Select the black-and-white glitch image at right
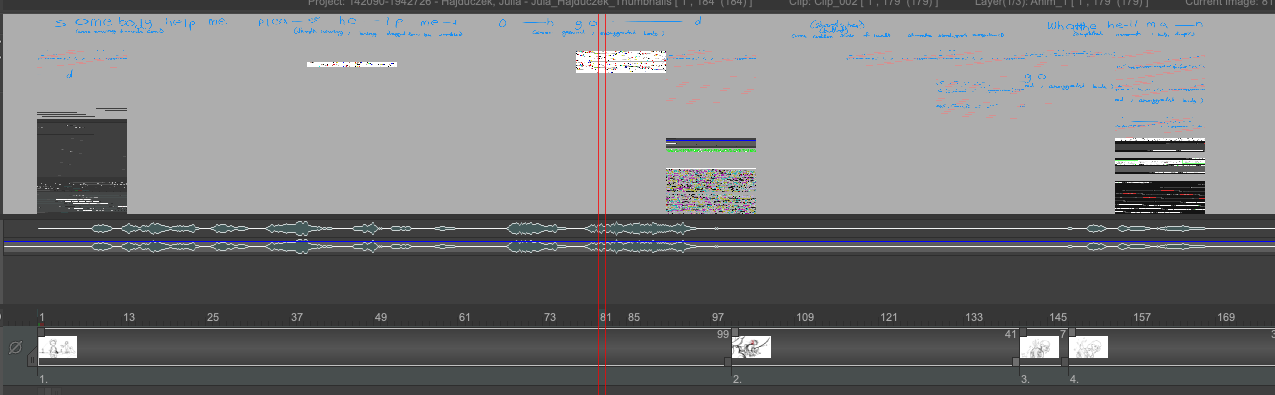1275x395 pixels. (x=1160, y=175)
